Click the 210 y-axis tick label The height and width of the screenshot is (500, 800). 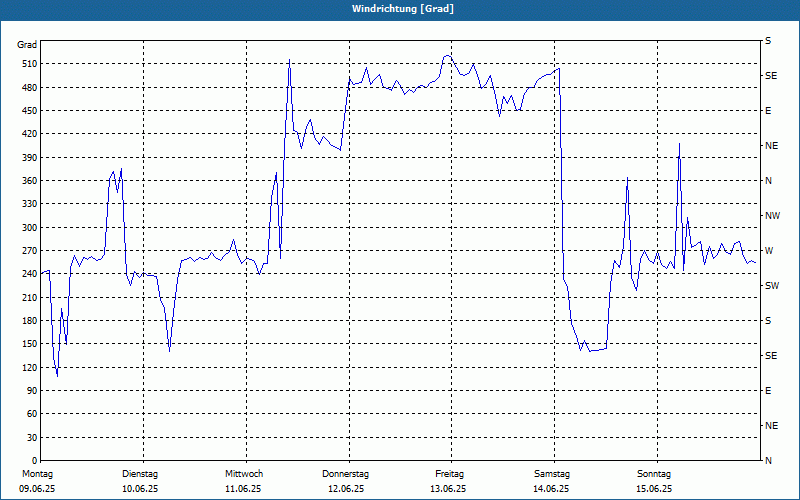tap(30, 297)
